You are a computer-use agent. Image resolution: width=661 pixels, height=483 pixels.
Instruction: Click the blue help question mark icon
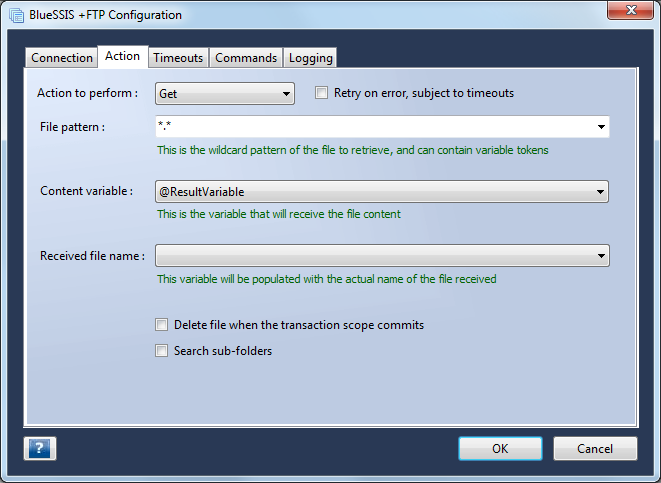point(40,448)
